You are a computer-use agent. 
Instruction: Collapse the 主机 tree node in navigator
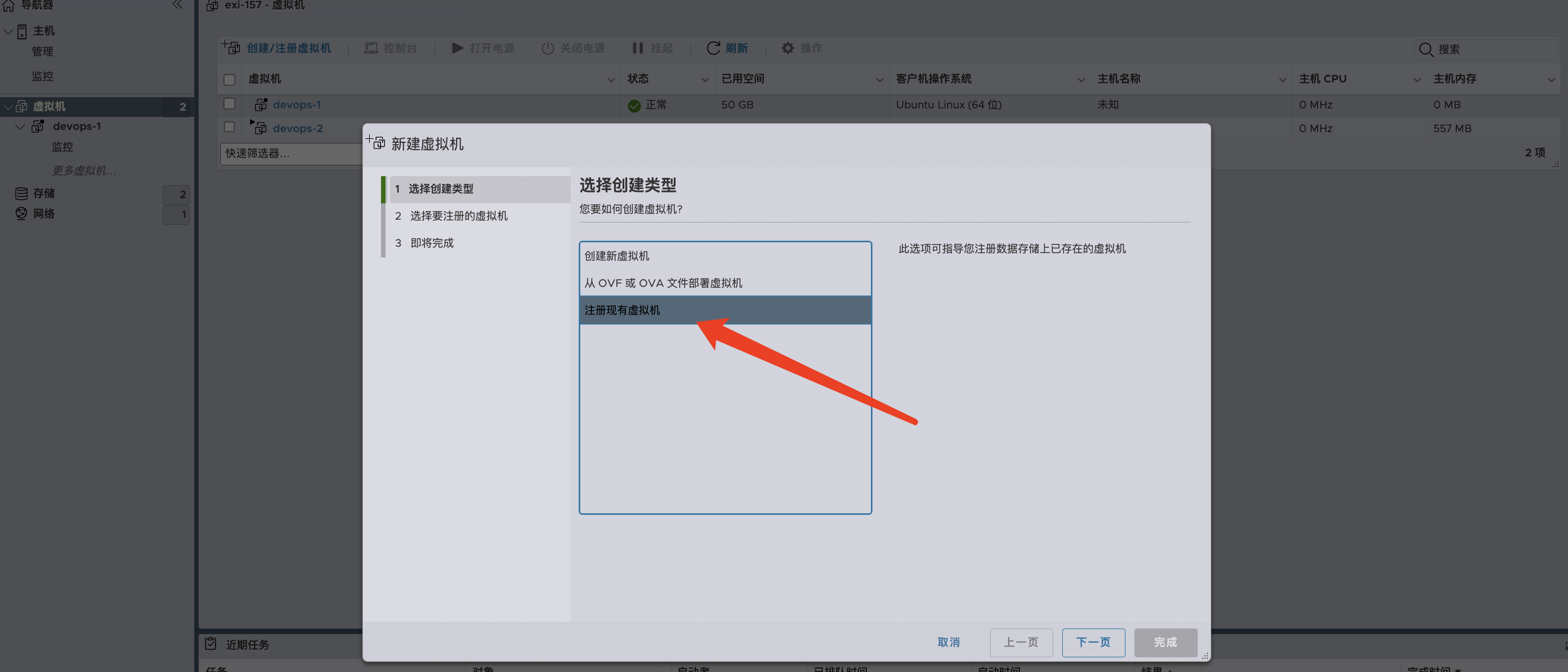[8, 31]
